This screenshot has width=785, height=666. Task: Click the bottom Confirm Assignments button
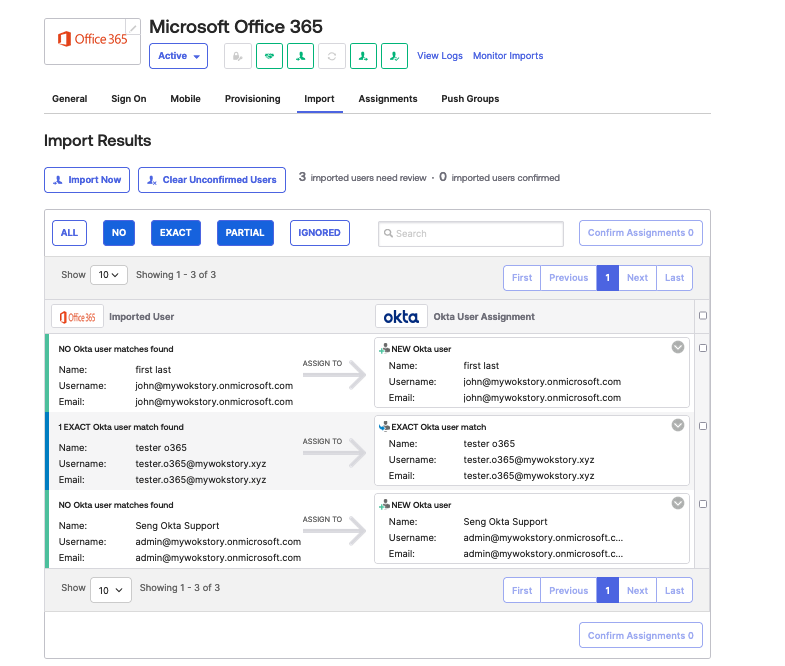641,635
